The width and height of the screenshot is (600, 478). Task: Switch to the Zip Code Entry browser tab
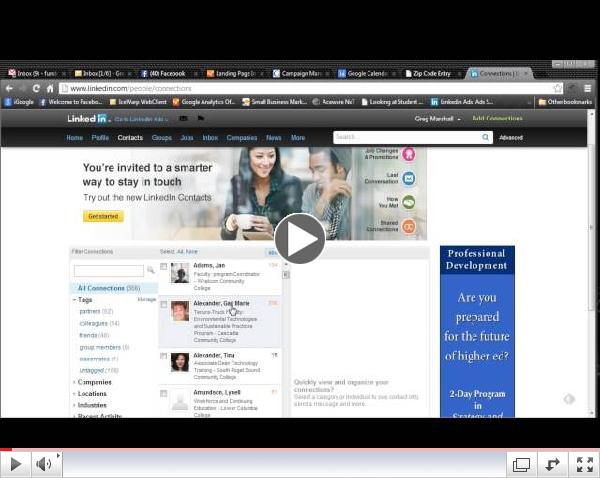(x=432, y=73)
